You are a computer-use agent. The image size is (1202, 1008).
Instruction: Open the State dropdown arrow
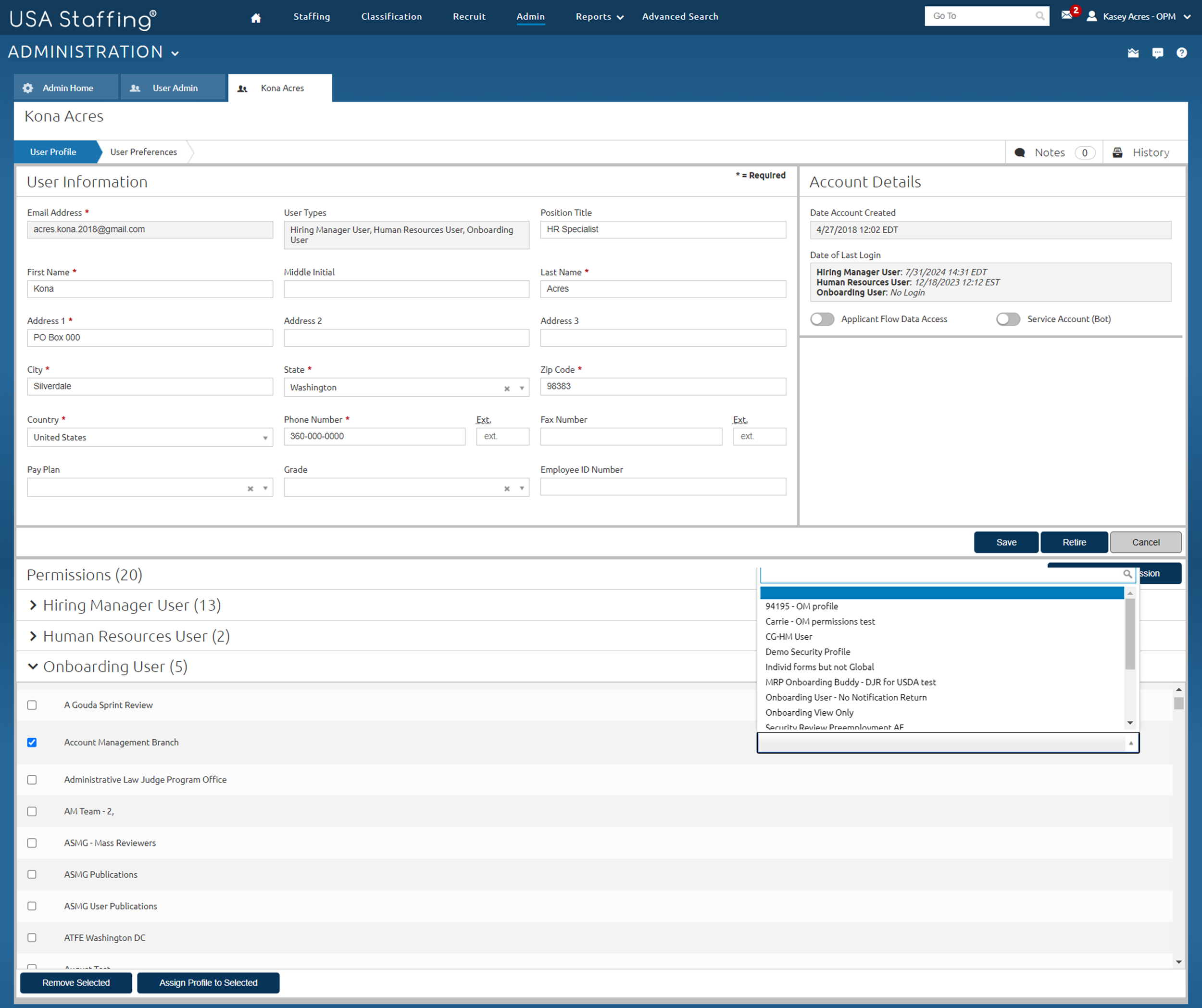[522, 389]
